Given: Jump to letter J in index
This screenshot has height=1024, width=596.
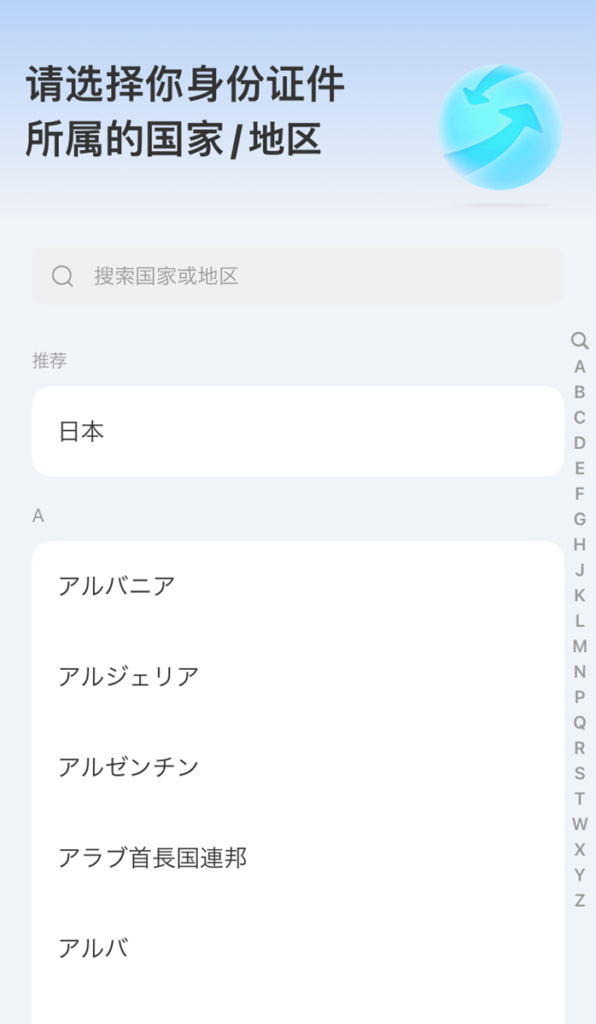Looking at the screenshot, I should pyautogui.click(x=580, y=570).
